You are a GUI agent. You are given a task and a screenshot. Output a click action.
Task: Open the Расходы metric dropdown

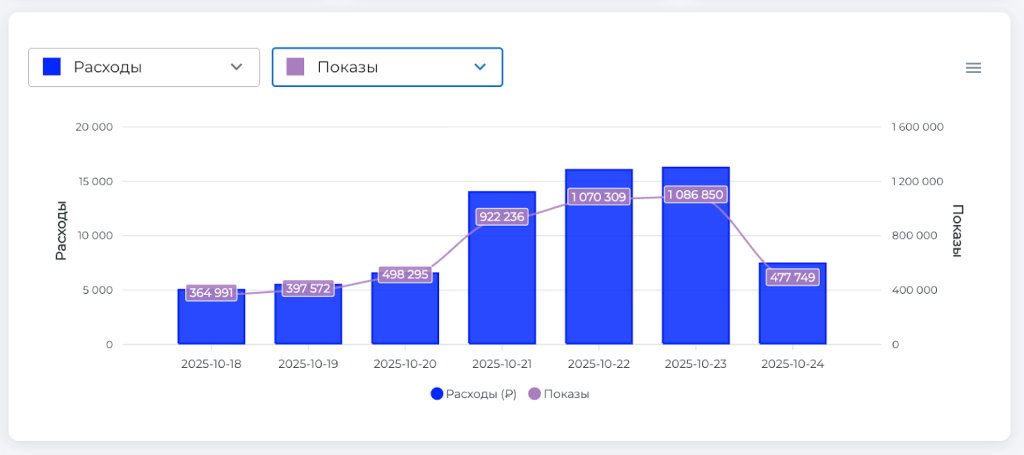[x=143, y=67]
